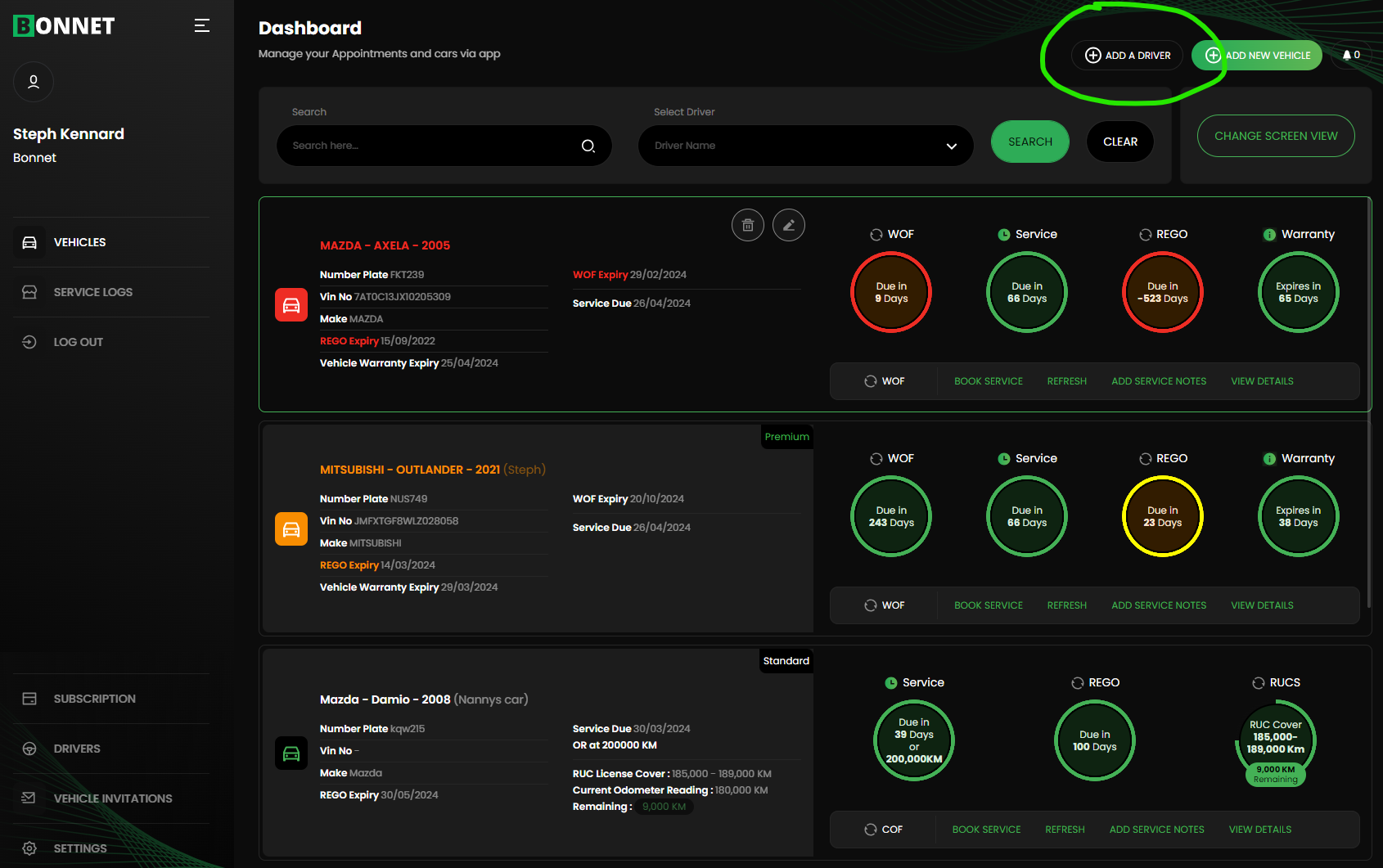This screenshot has height=868, width=1383.
Task: Click the Standard badge on the Damio card
Action: pyautogui.click(x=786, y=661)
